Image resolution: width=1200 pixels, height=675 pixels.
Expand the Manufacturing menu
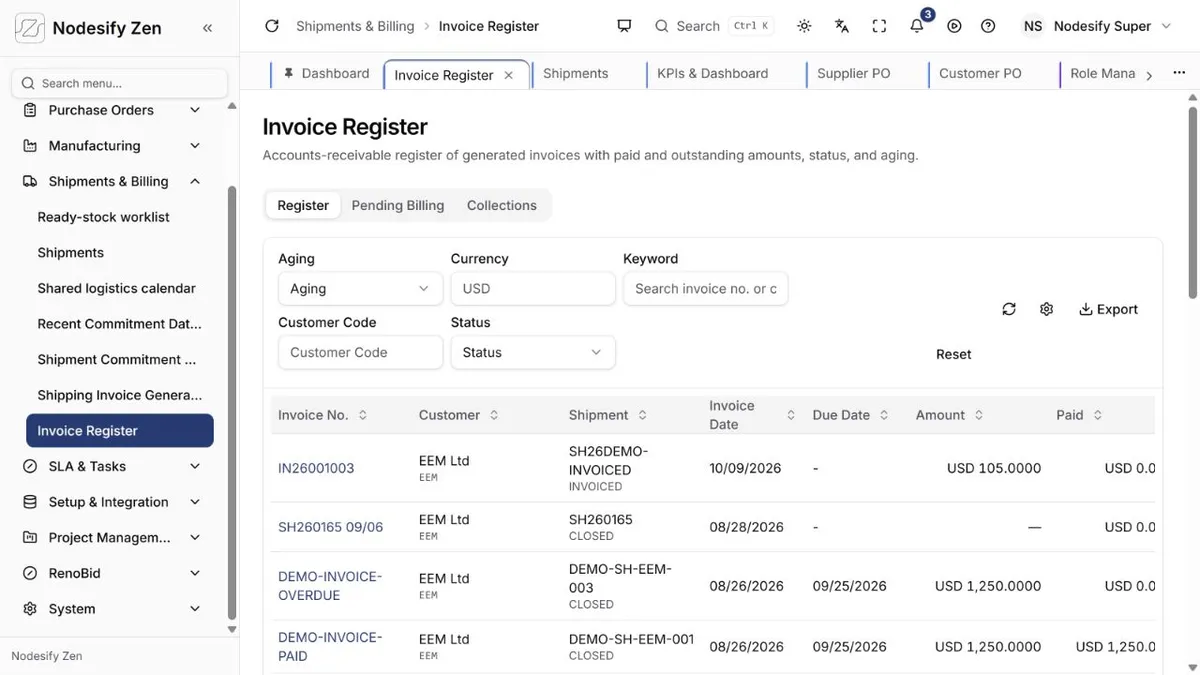pyautogui.click(x=195, y=146)
